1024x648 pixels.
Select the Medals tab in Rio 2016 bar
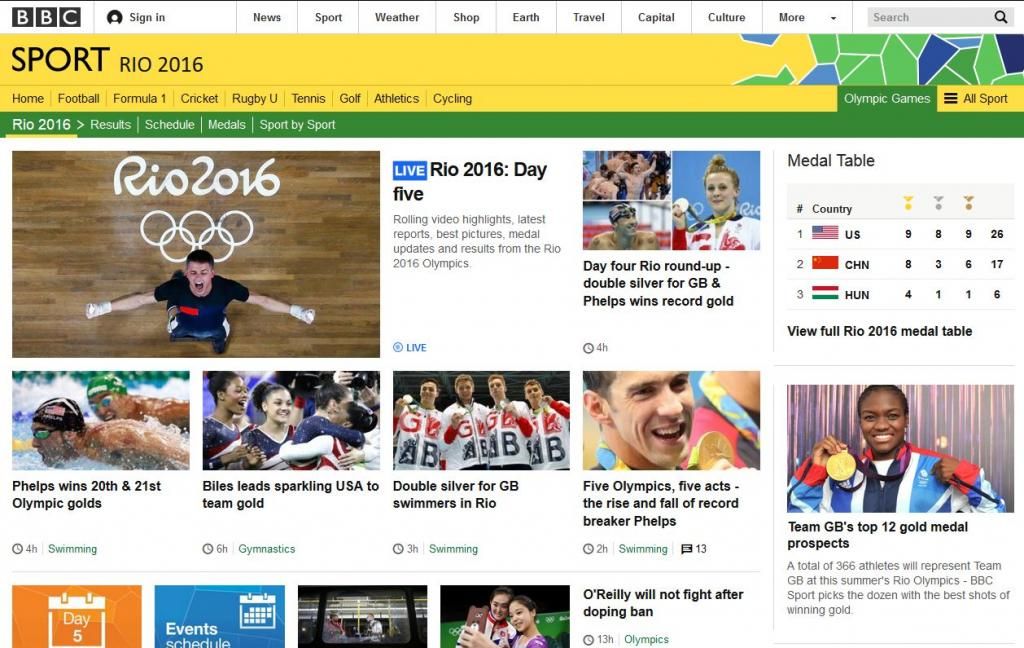pos(227,125)
